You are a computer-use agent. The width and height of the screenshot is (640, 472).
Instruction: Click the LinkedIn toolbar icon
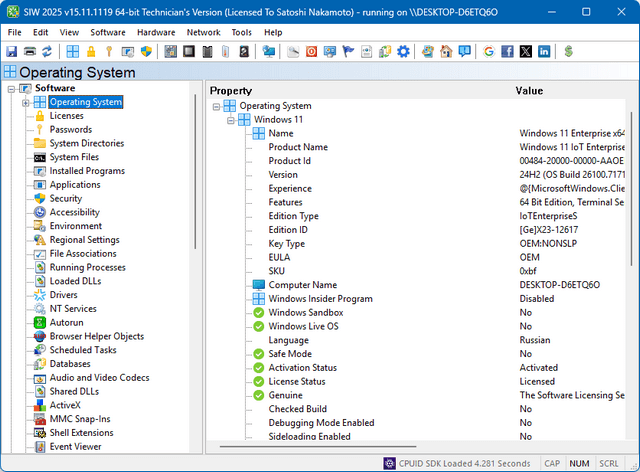point(544,51)
